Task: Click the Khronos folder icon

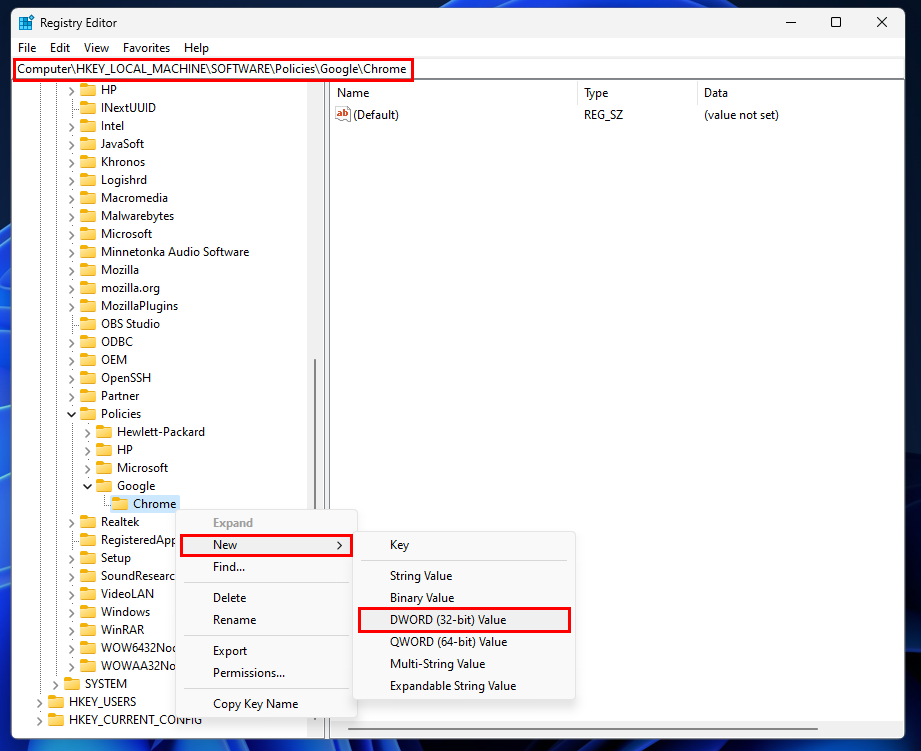Action: [88, 161]
